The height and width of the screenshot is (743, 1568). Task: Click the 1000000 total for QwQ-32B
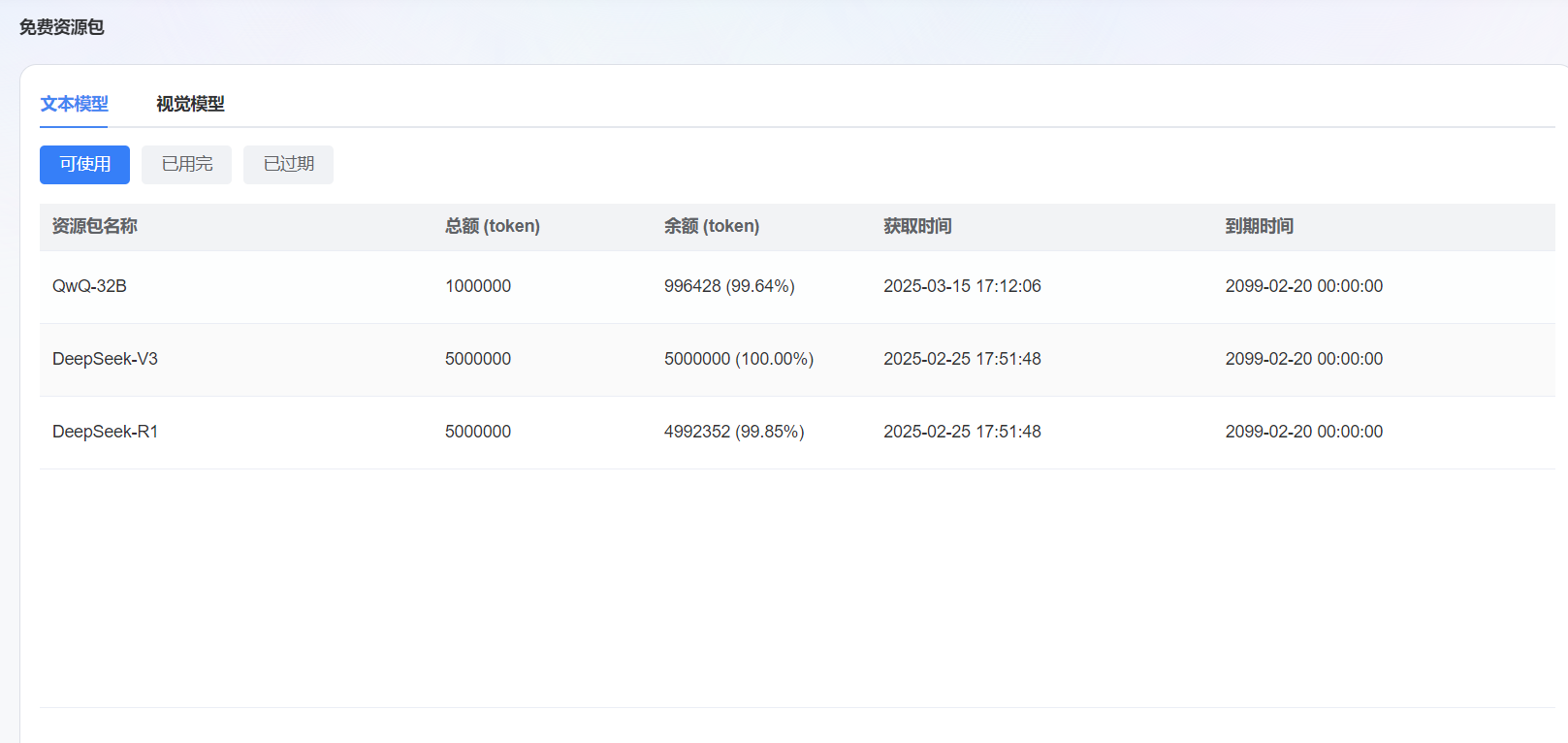(x=478, y=286)
